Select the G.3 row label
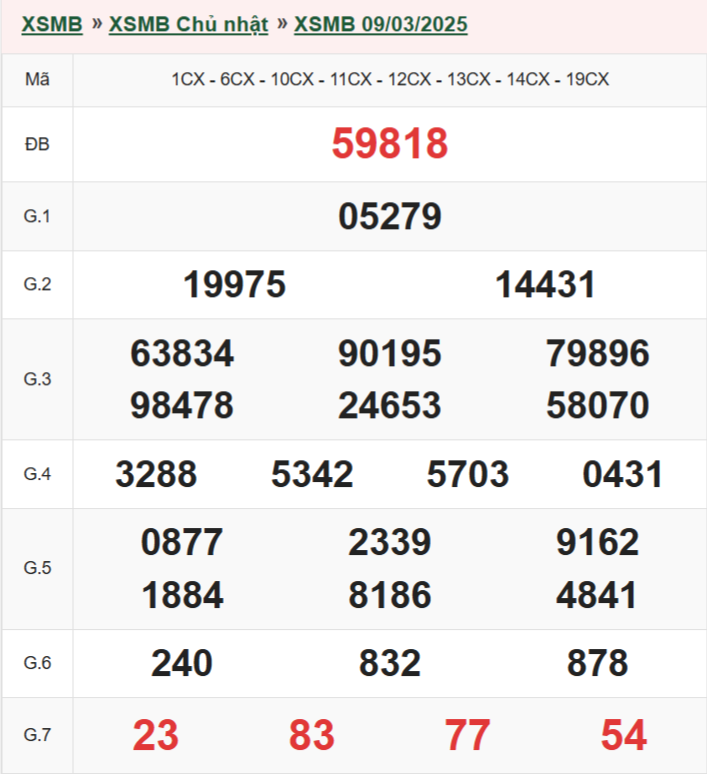This screenshot has height=774, width=707. pyautogui.click(x=38, y=379)
